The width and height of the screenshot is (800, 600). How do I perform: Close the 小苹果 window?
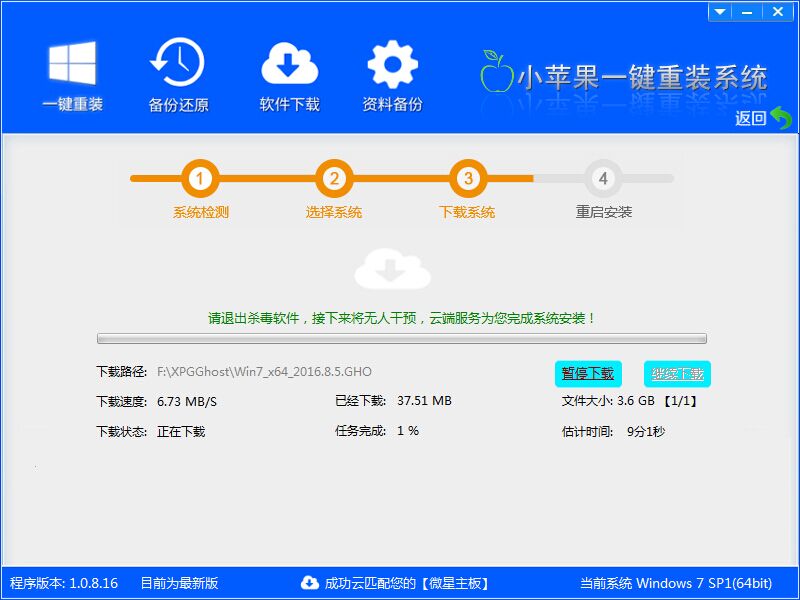click(x=778, y=12)
